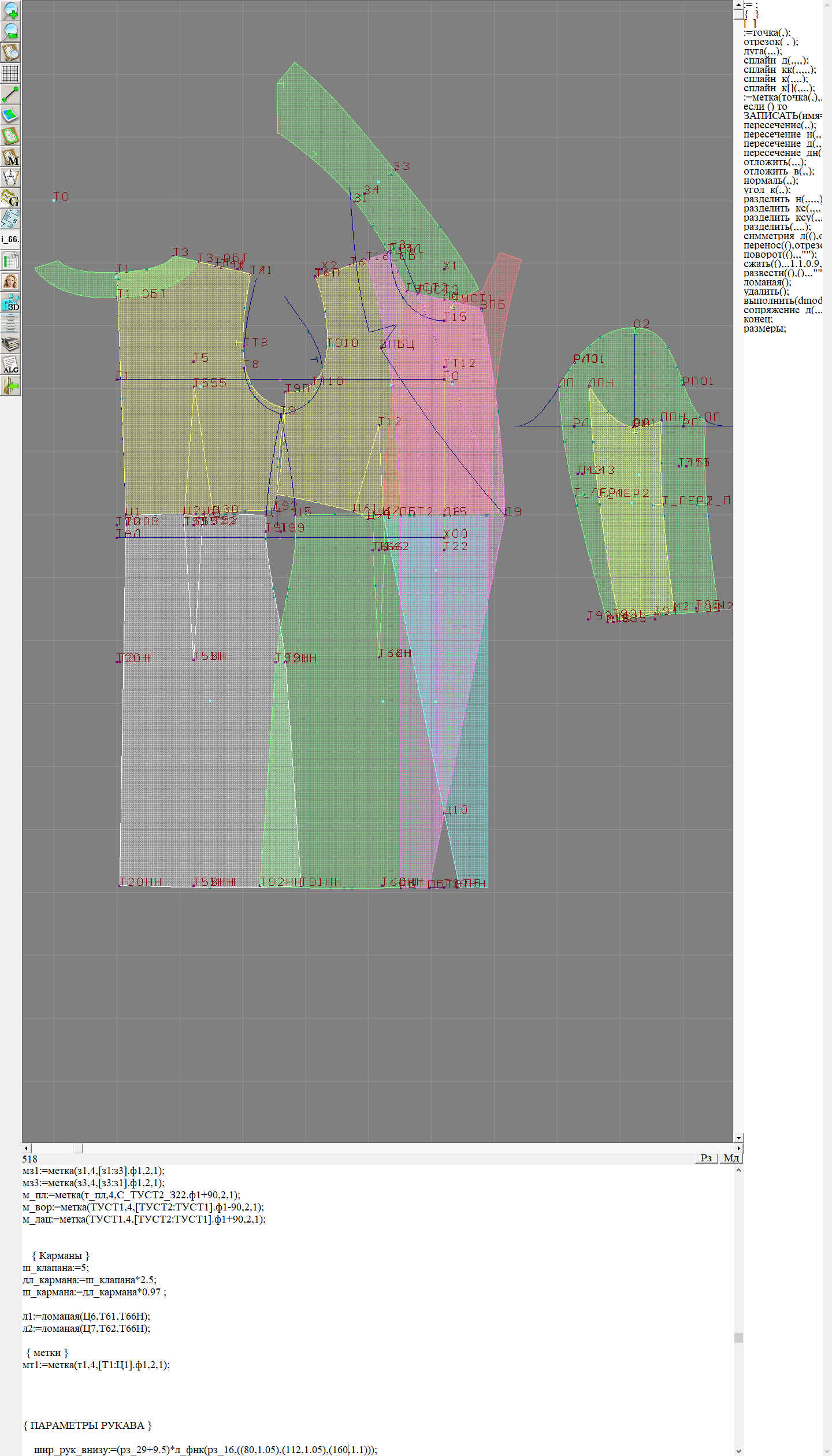Open the 3D view icon
Screen dimensions: 832x1456
point(10,302)
